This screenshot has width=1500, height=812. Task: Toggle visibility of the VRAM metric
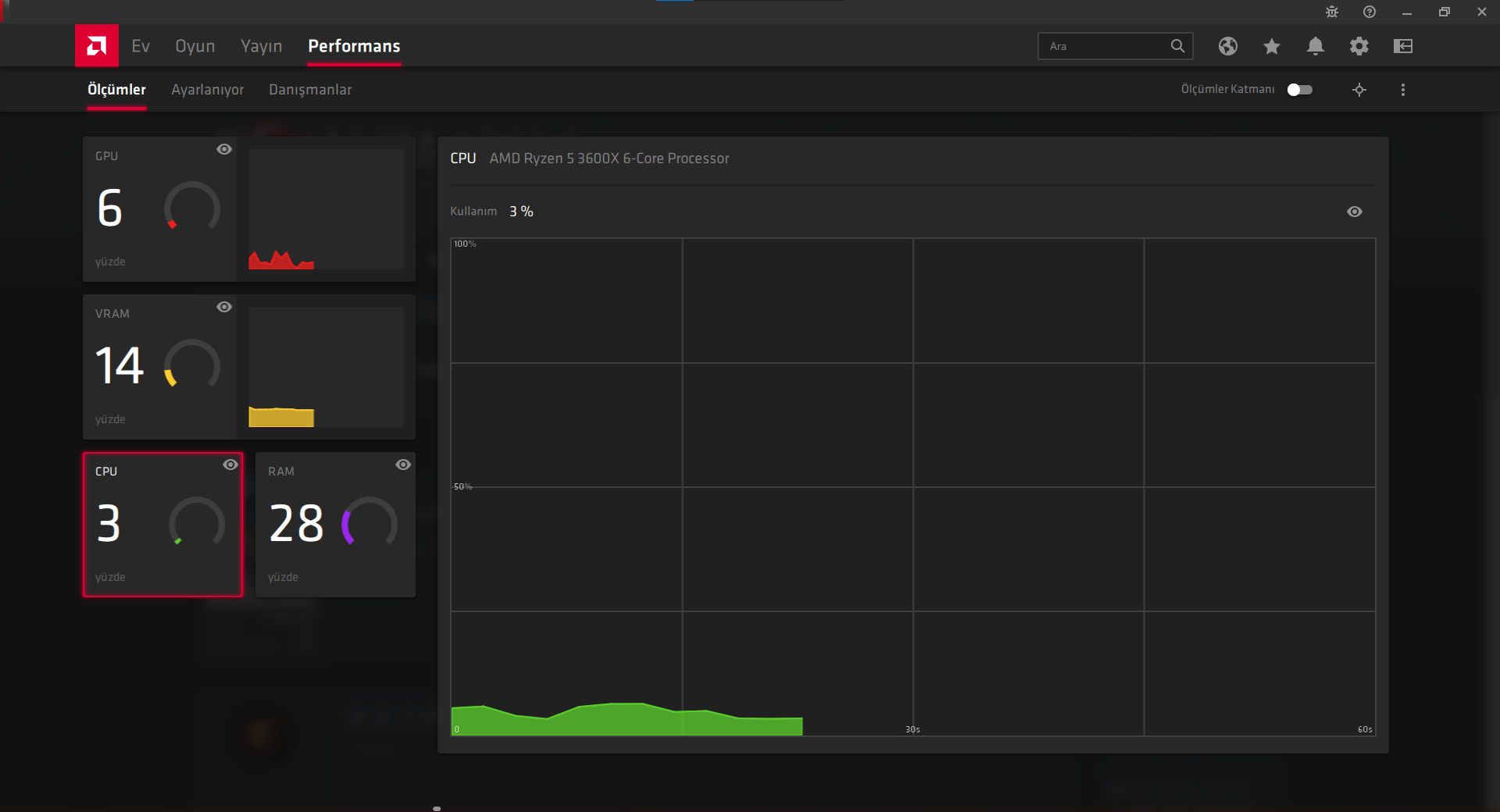pos(224,307)
